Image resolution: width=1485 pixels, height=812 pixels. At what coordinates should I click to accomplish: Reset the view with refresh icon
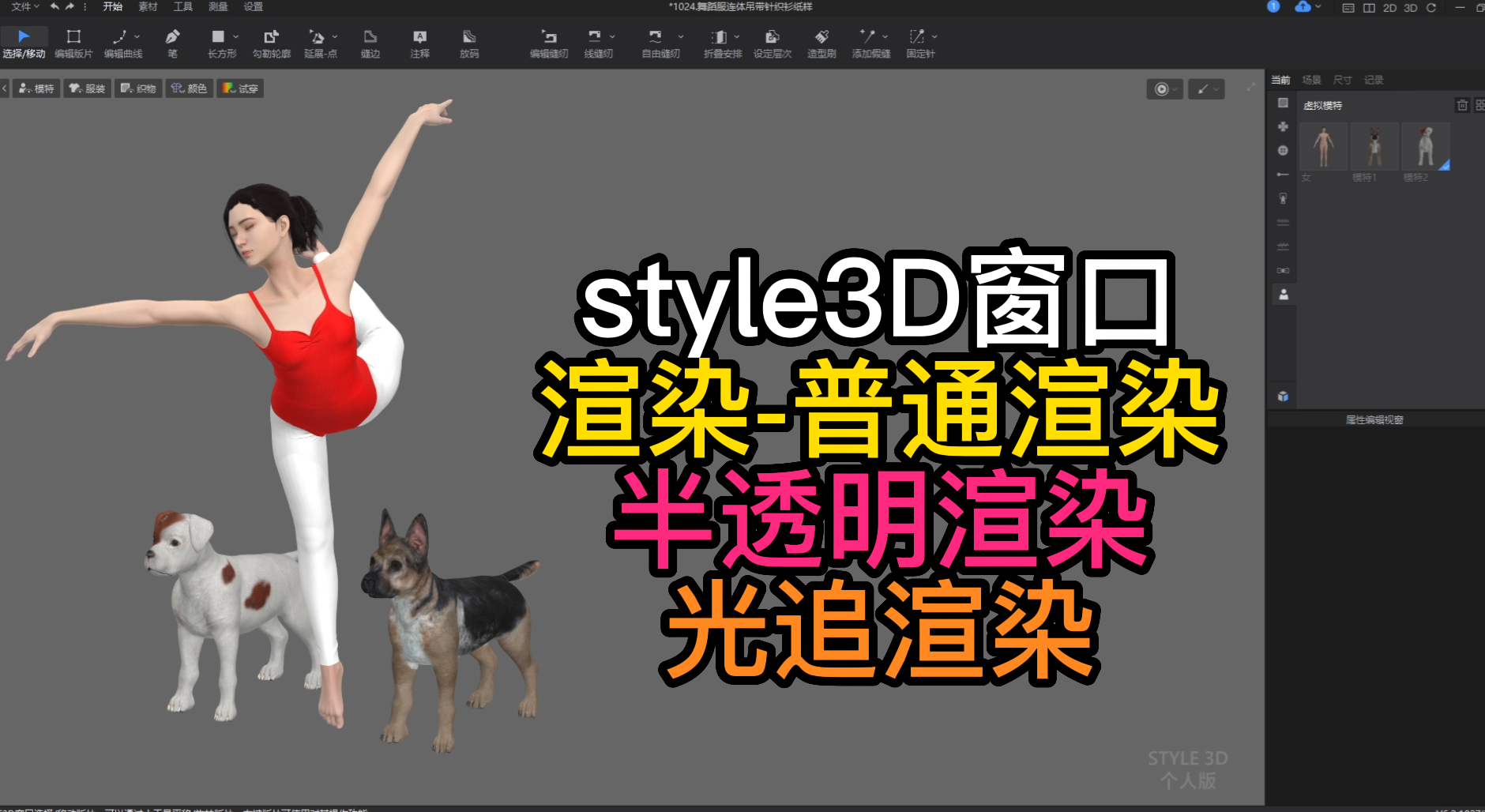[x=1430, y=7]
